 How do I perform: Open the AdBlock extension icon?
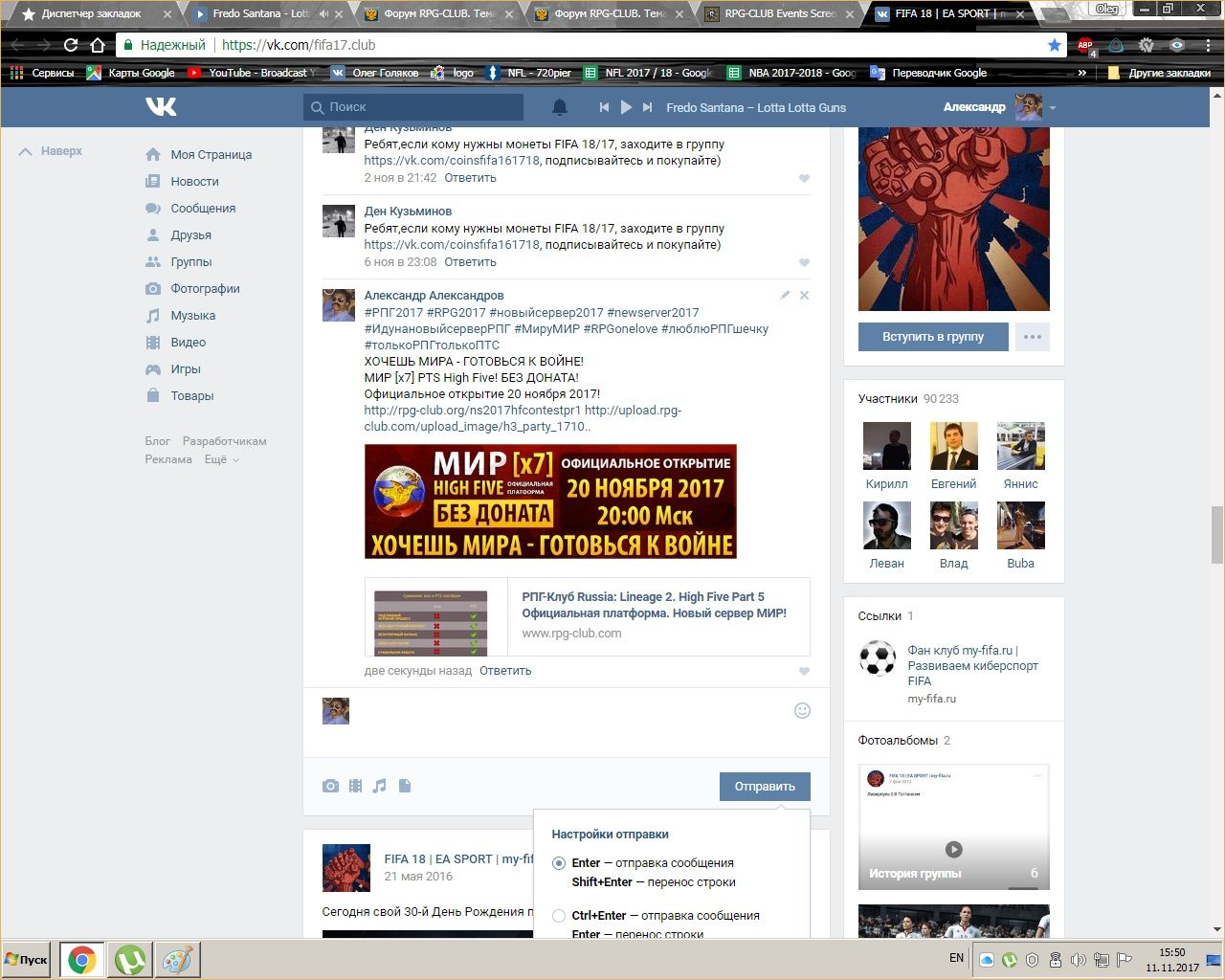coord(1085,45)
